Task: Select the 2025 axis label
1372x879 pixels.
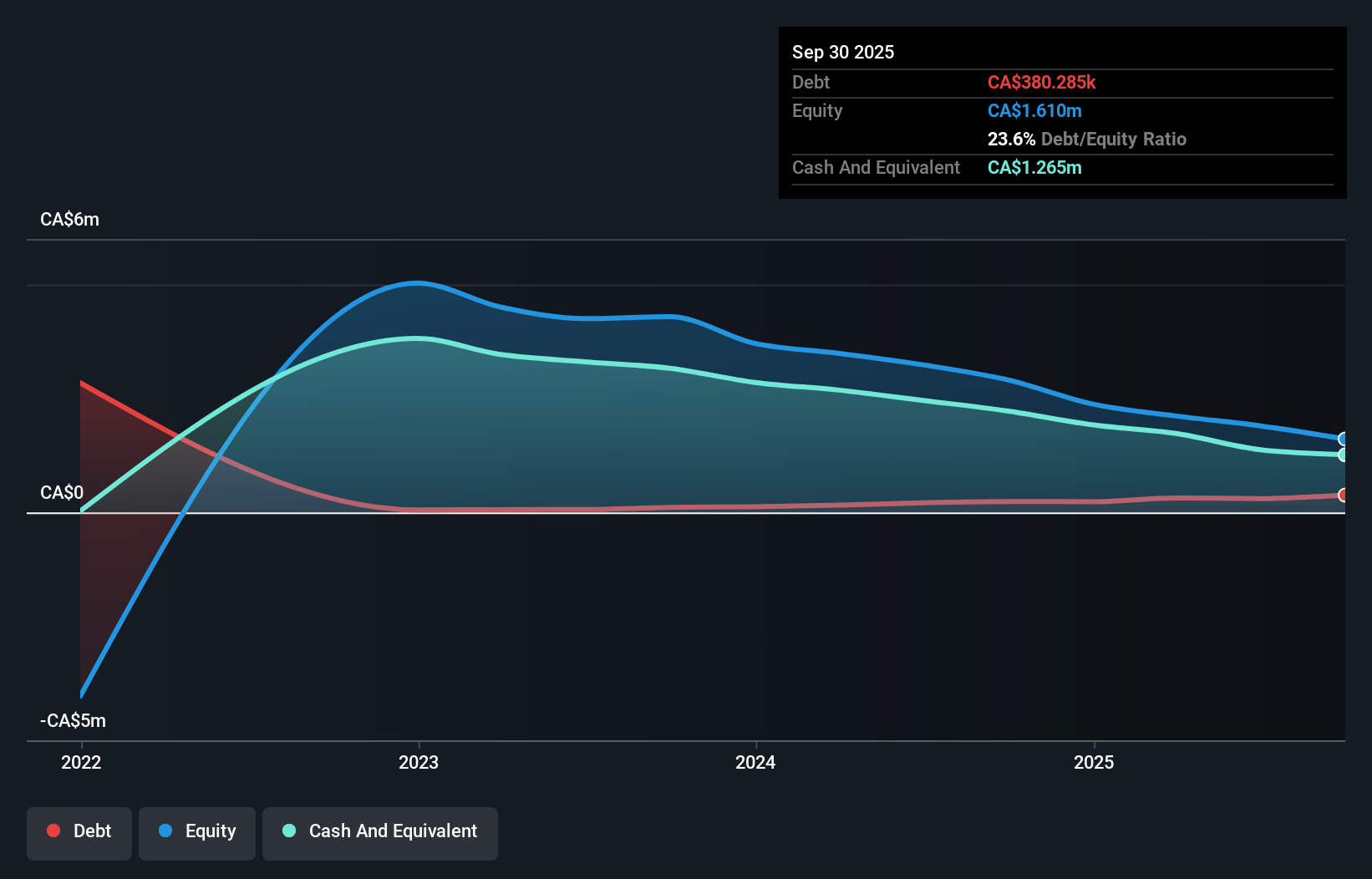Action: (1095, 762)
